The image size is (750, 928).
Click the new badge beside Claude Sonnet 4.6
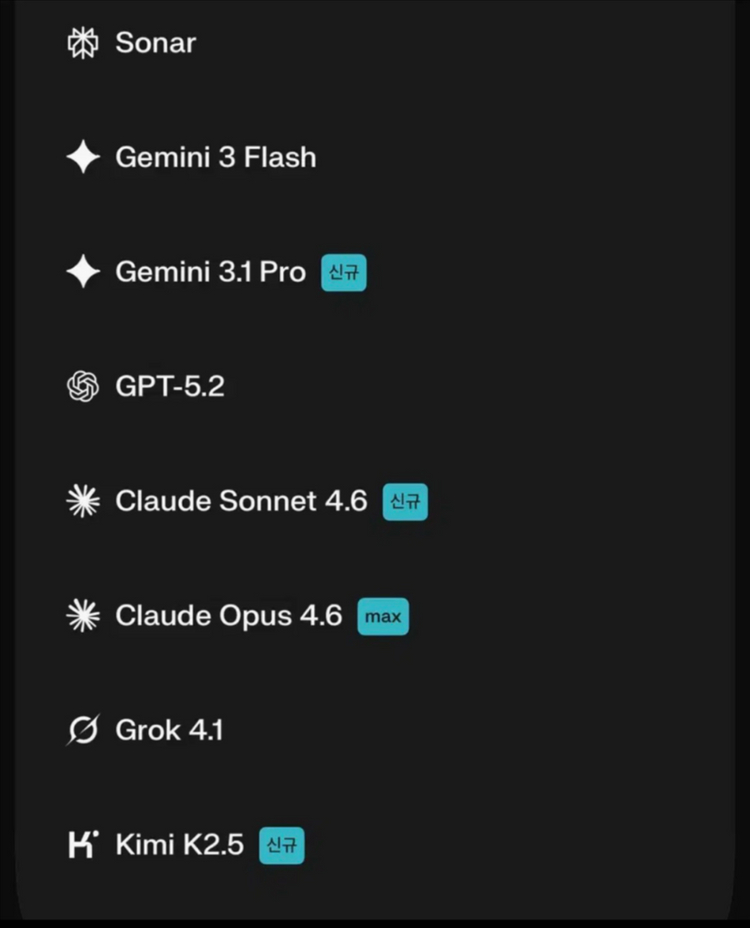coord(405,502)
